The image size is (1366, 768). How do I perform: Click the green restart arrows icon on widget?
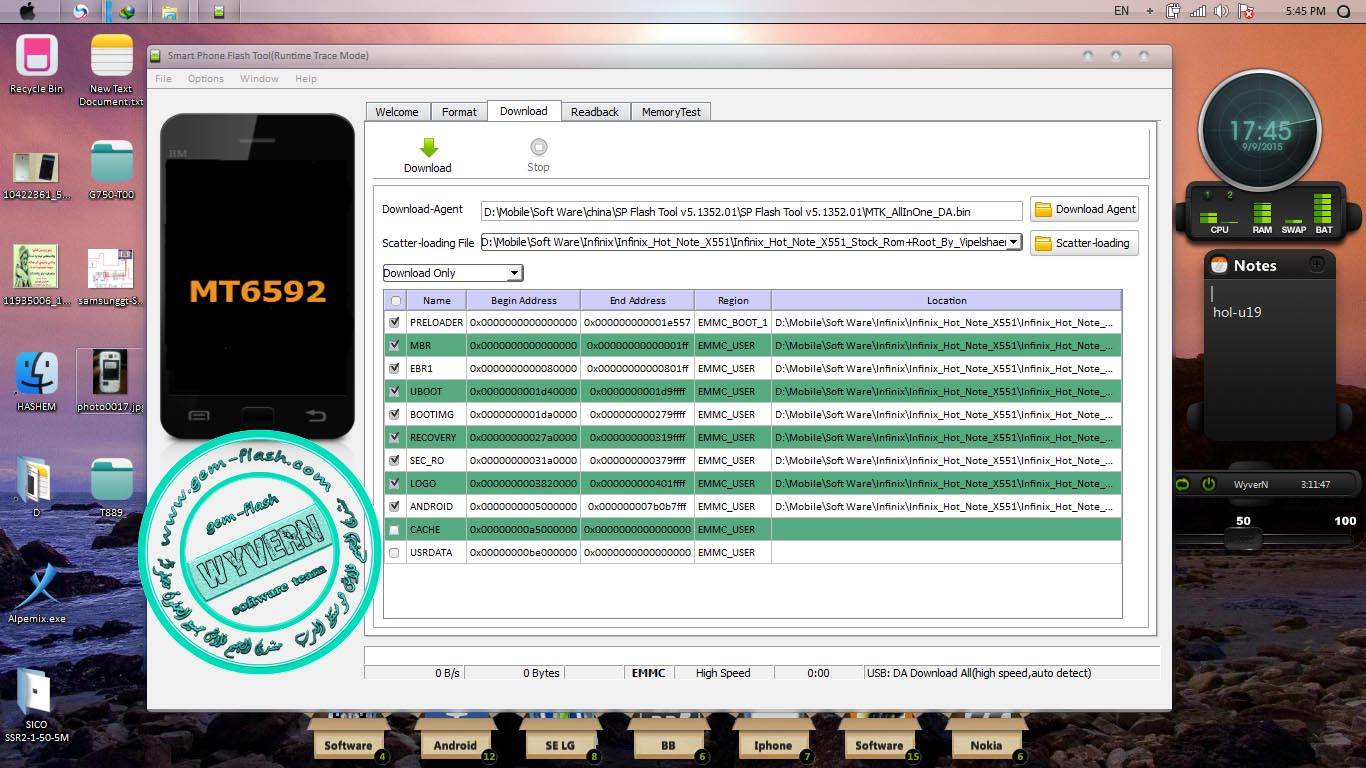pyautogui.click(x=1184, y=484)
